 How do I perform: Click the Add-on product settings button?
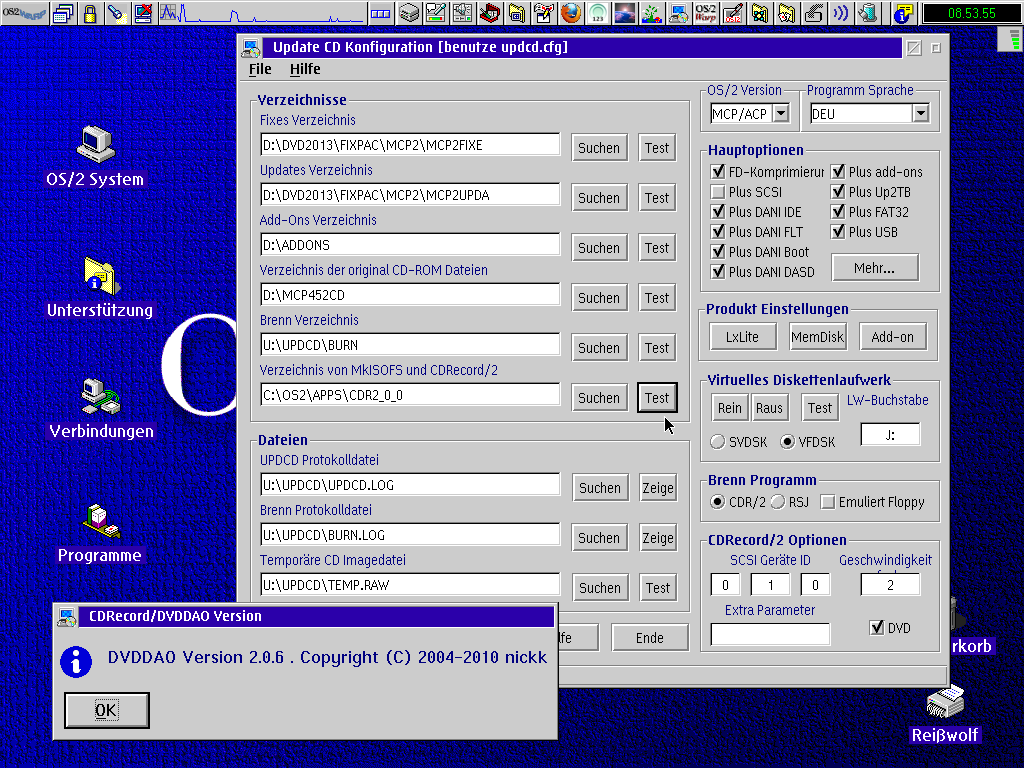click(x=893, y=337)
